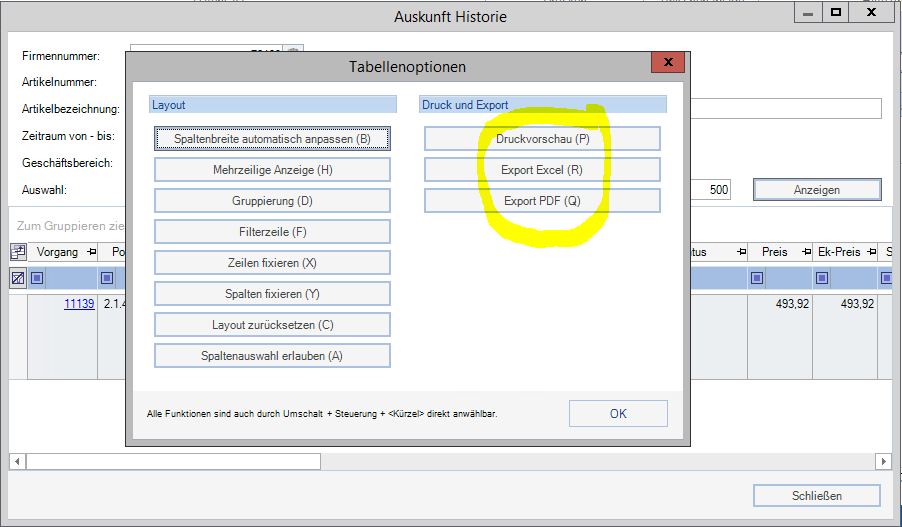Open filter operator for Vorgang column
Screen dimensions: 902x527
click(38, 278)
